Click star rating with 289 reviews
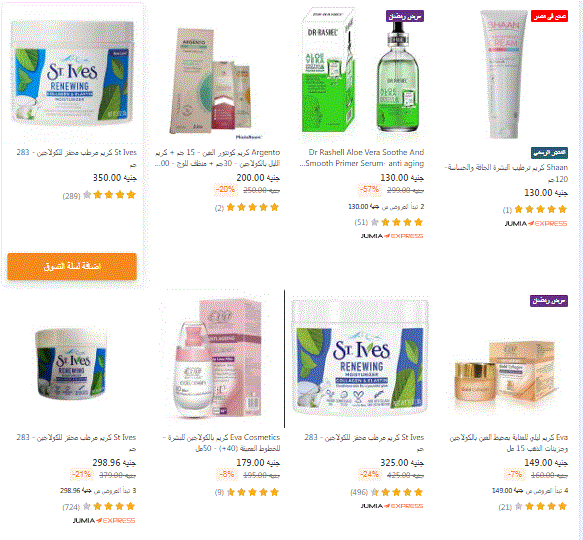The image size is (583, 540). point(109,195)
